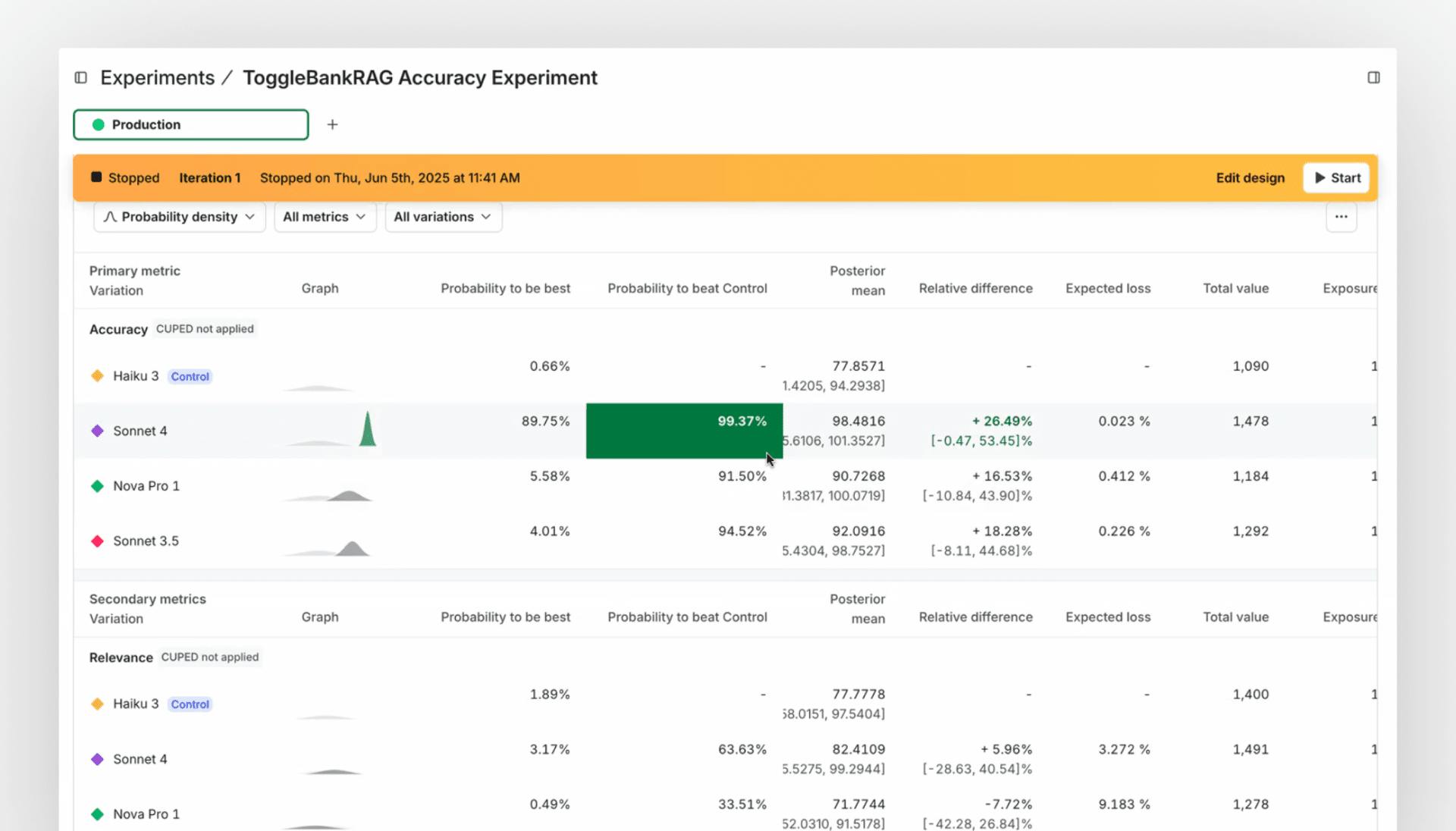Screen dimensions: 1456x831
Task: Click the orange Haiku 3 diamond under Accuracy
Action: (x=97, y=376)
